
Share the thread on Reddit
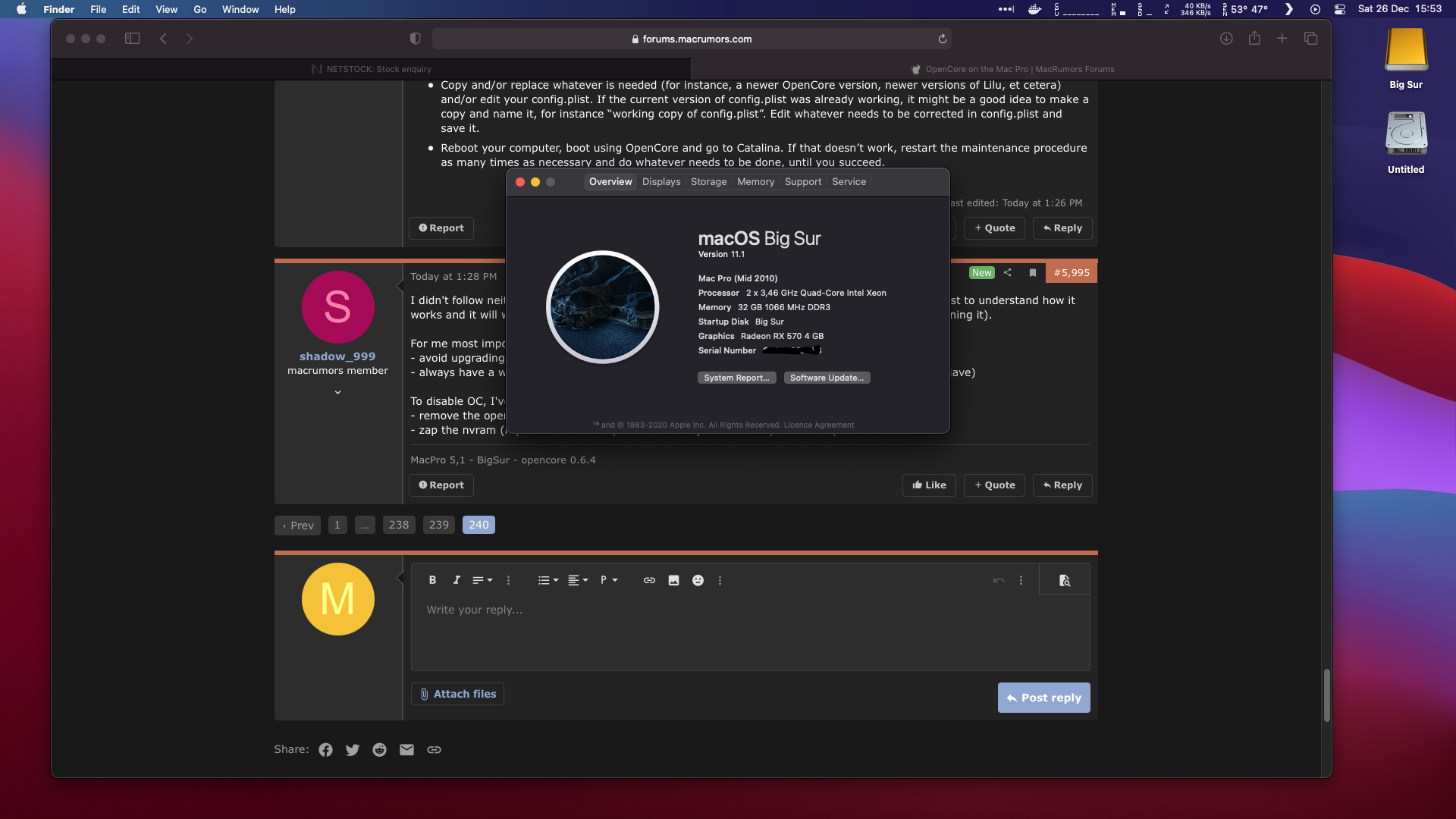click(x=379, y=750)
